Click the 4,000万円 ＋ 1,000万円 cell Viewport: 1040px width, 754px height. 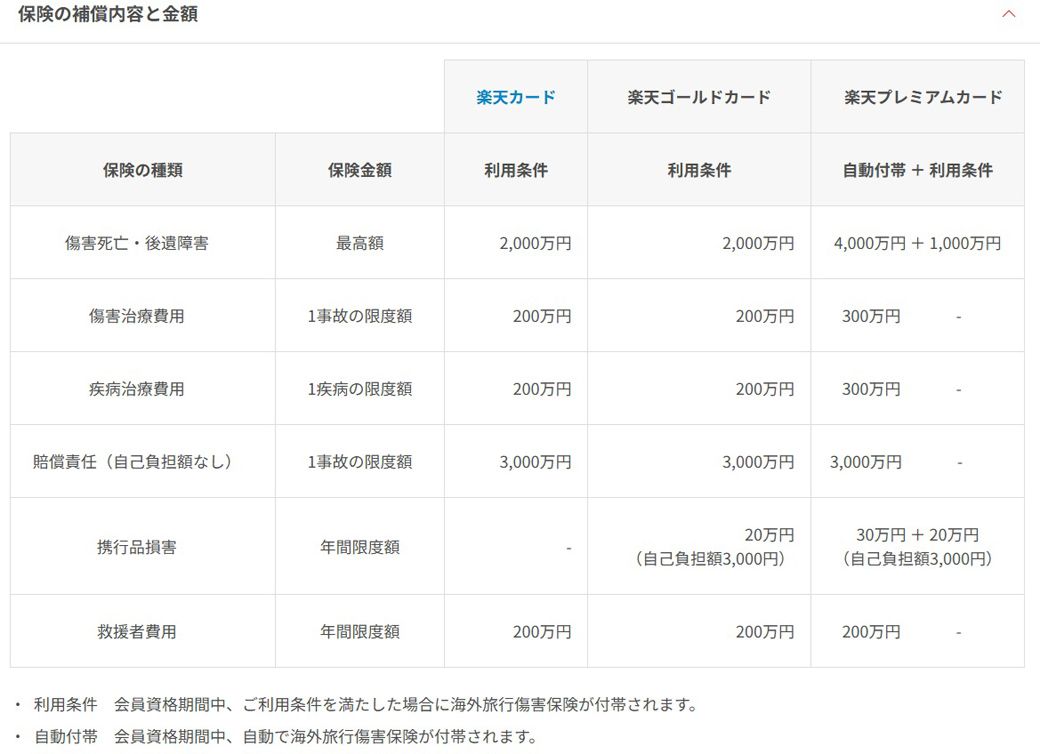coord(915,242)
